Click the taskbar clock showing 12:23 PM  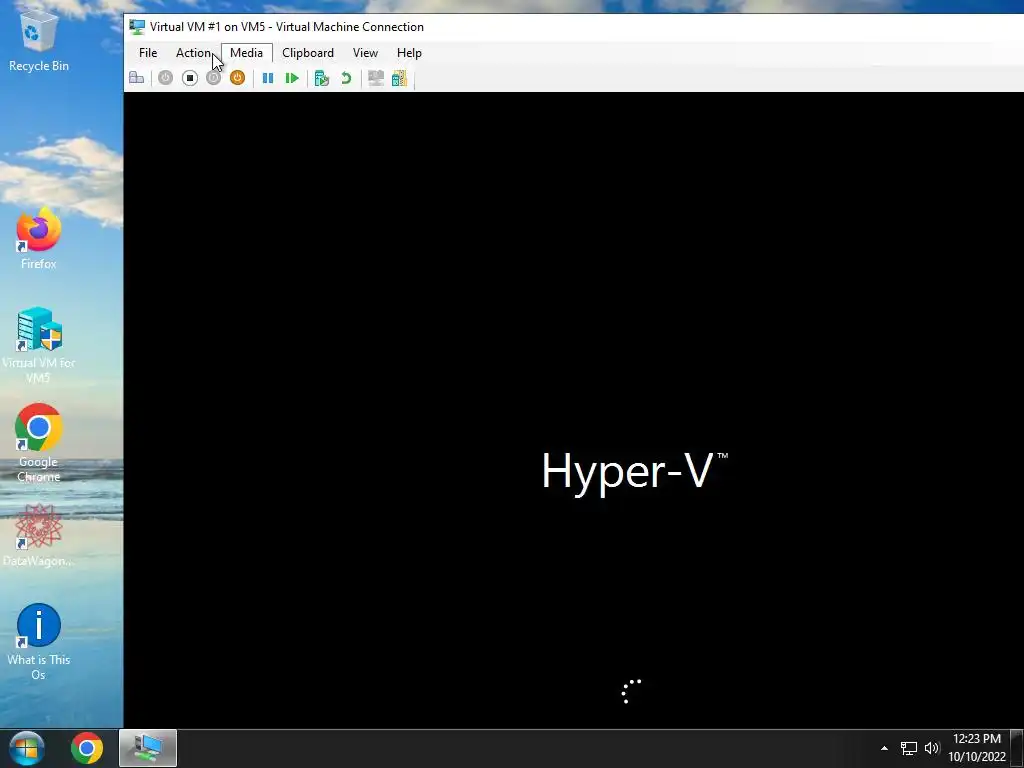coord(977,748)
